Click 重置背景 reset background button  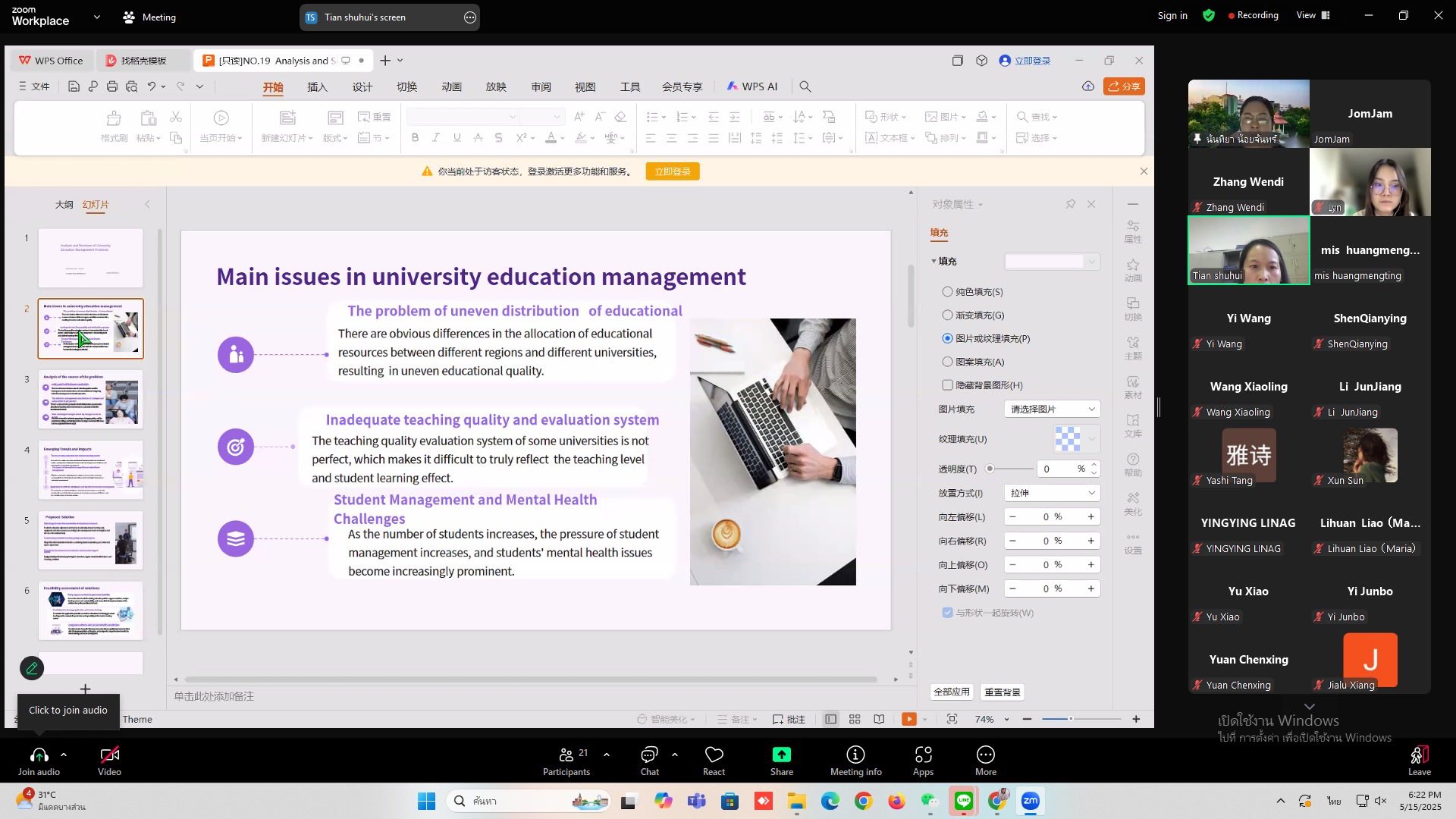pyautogui.click(x=1003, y=692)
